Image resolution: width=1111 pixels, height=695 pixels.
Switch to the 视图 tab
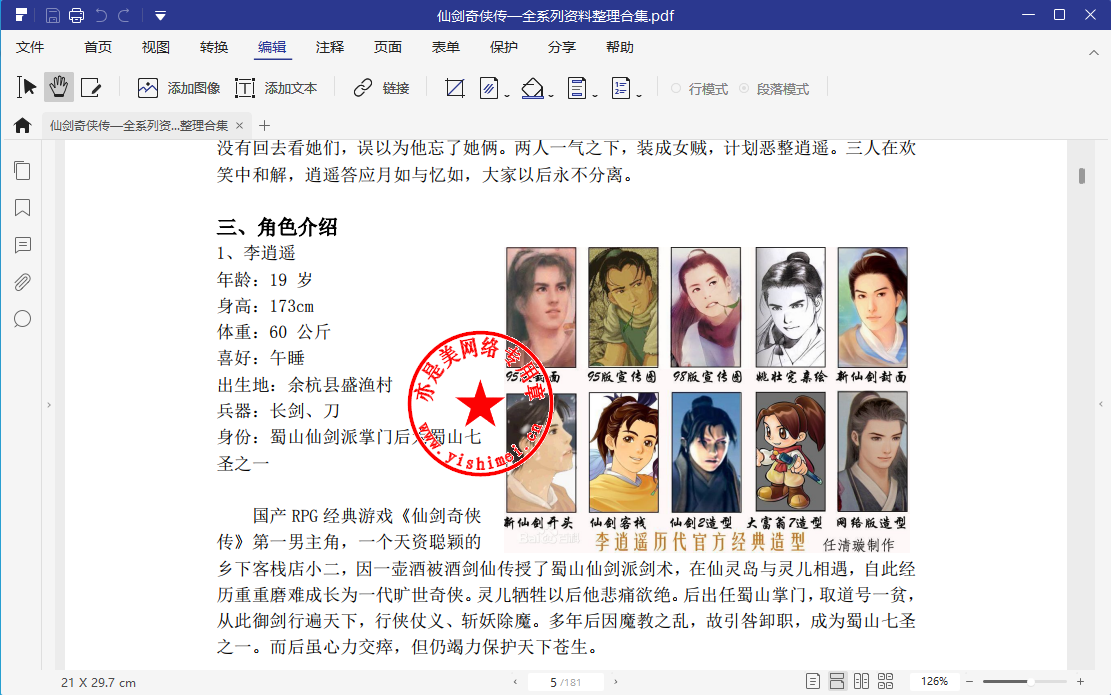(156, 47)
